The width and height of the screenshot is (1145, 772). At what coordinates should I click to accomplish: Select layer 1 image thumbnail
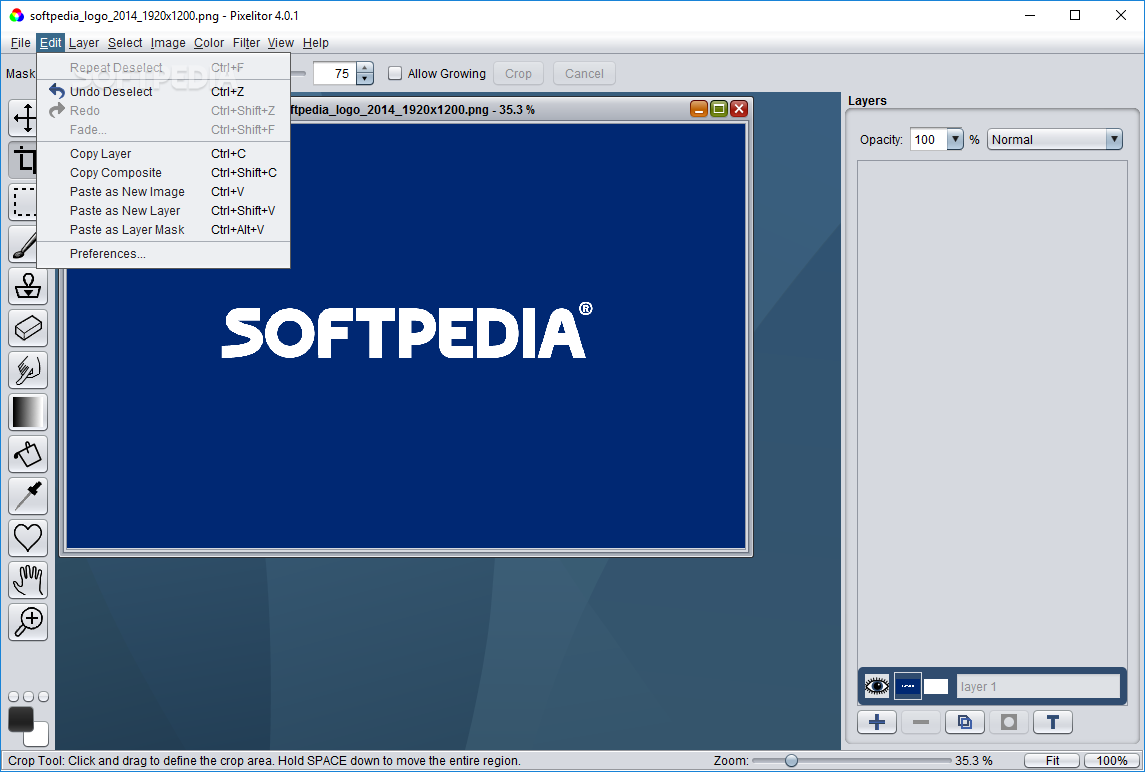pos(908,687)
